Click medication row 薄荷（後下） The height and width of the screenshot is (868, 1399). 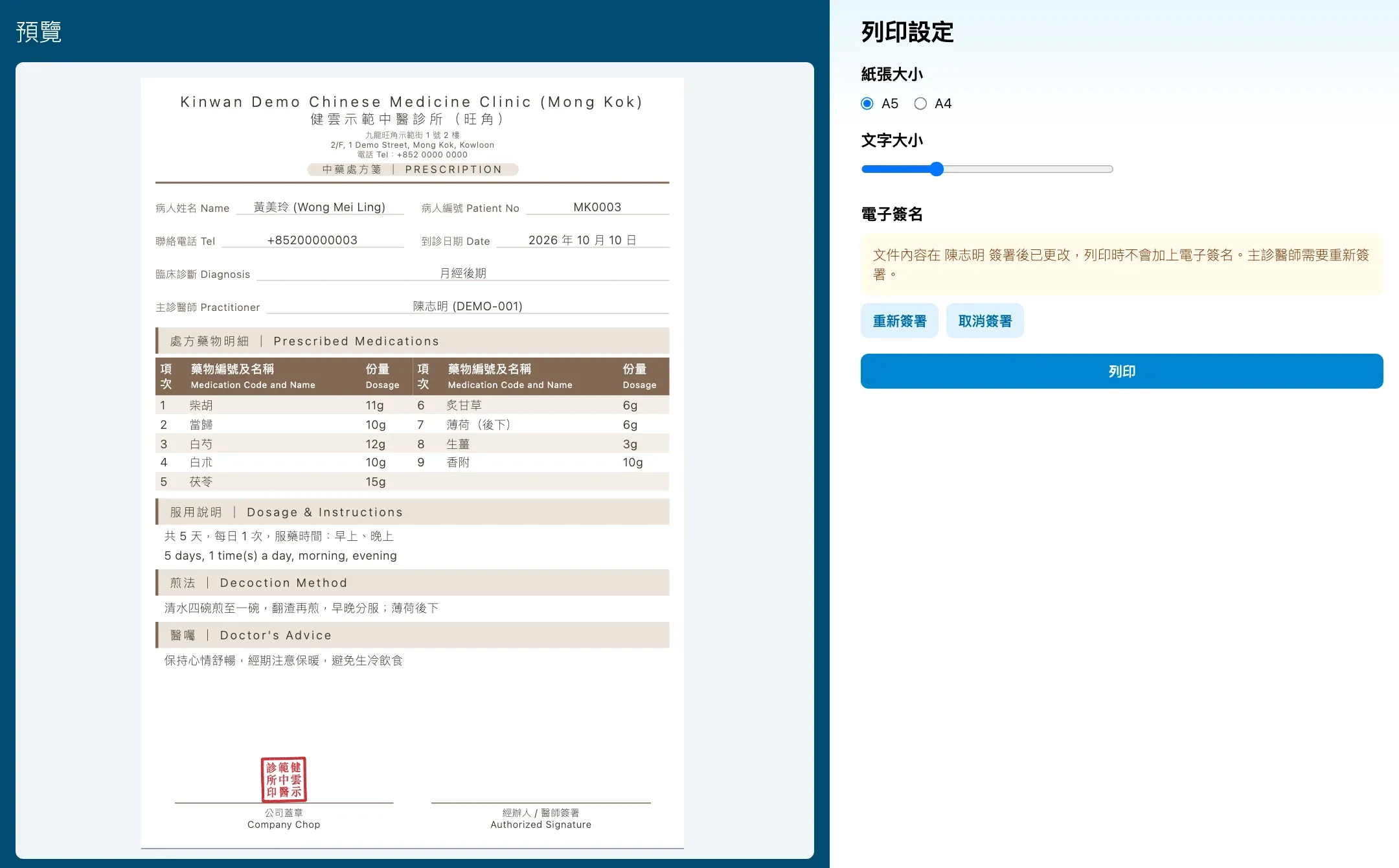click(x=541, y=424)
